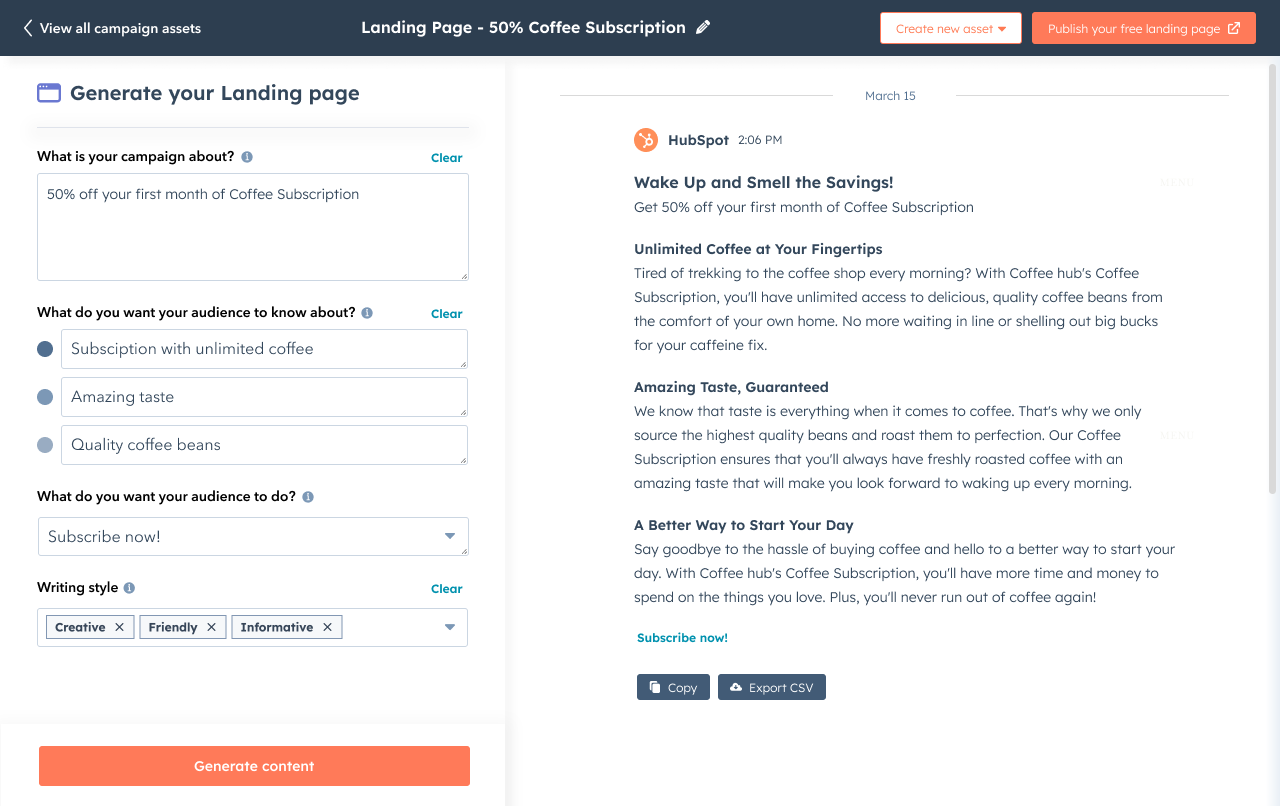
Task: Go back to View all campaign assets
Action: click(112, 28)
